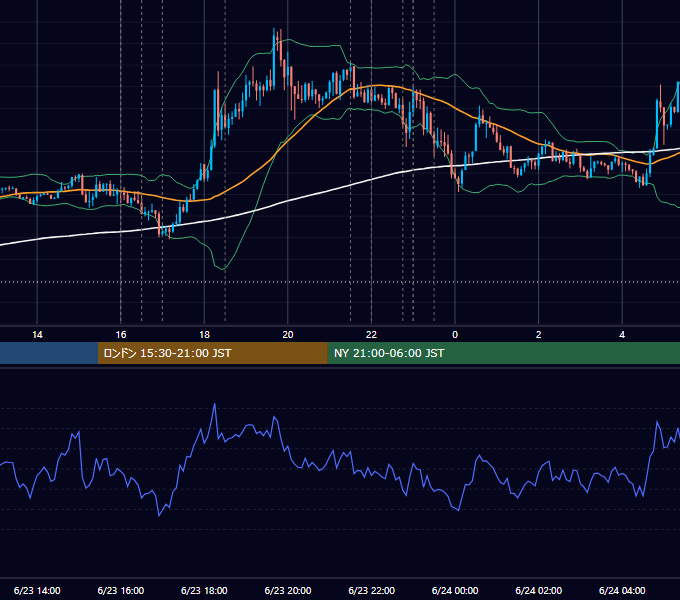The height and width of the screenshot is (600, 680).
Task: Click the London 15:30-21:00 JST session band
Action: (x=212, y=353)
